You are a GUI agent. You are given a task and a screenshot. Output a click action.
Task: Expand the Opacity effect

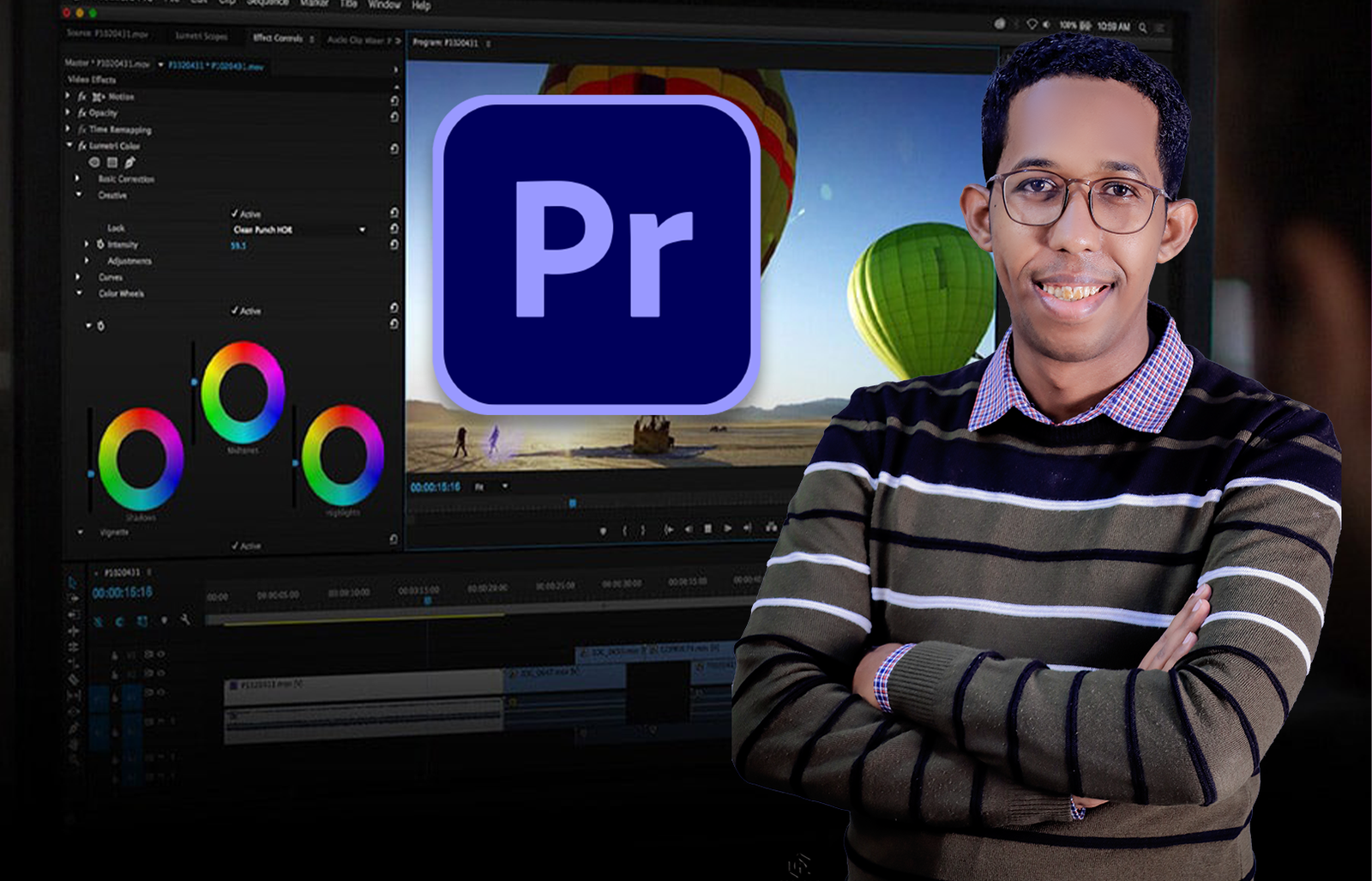(x=68, y=112)
